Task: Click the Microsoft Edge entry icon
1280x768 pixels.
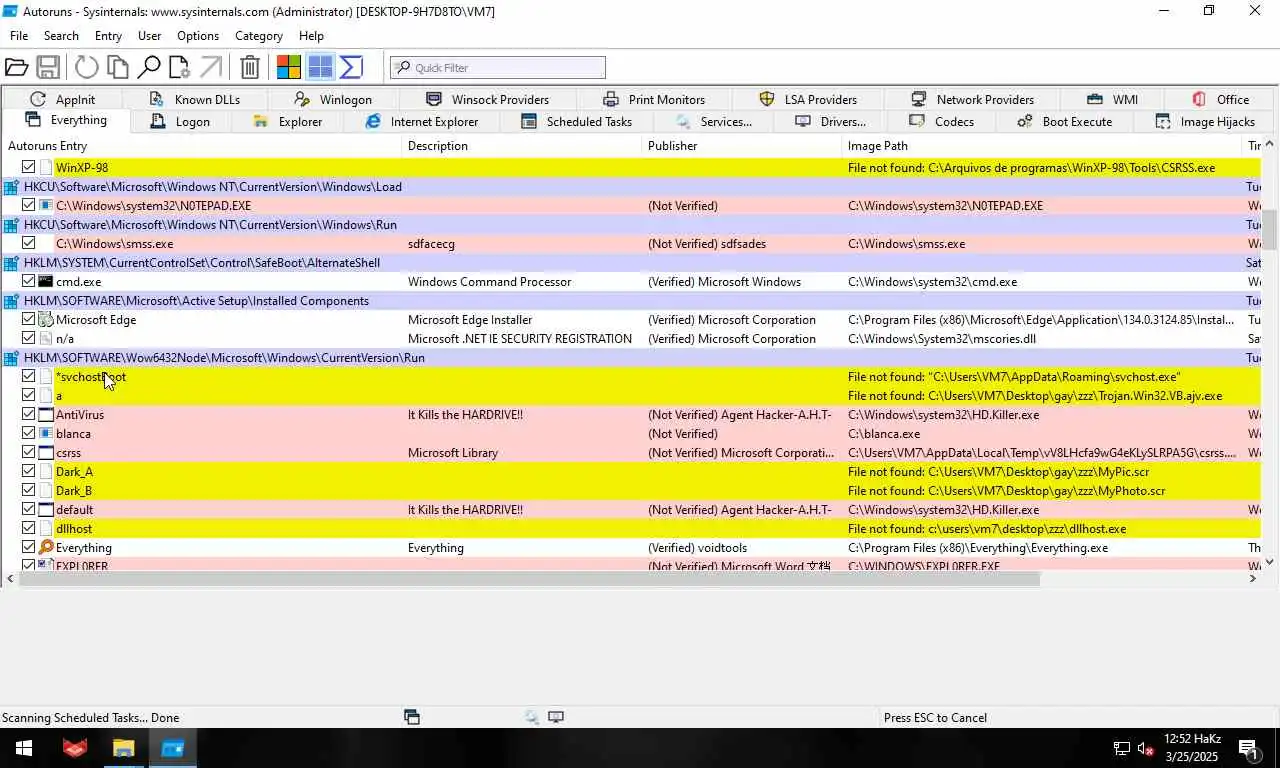Action: point(45,320)
